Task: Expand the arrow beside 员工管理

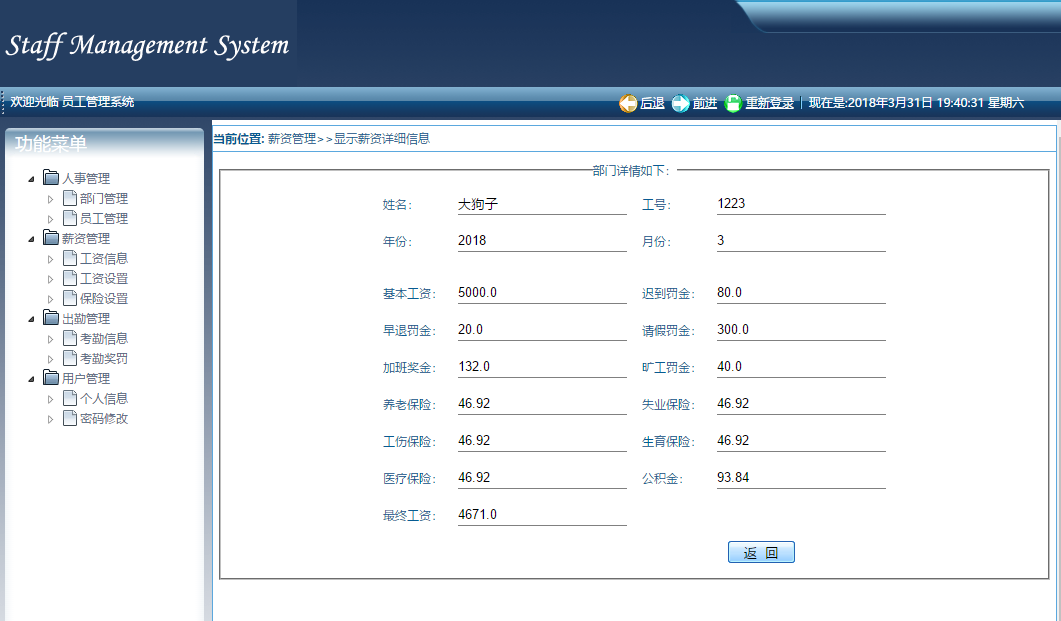Action: 50,219
